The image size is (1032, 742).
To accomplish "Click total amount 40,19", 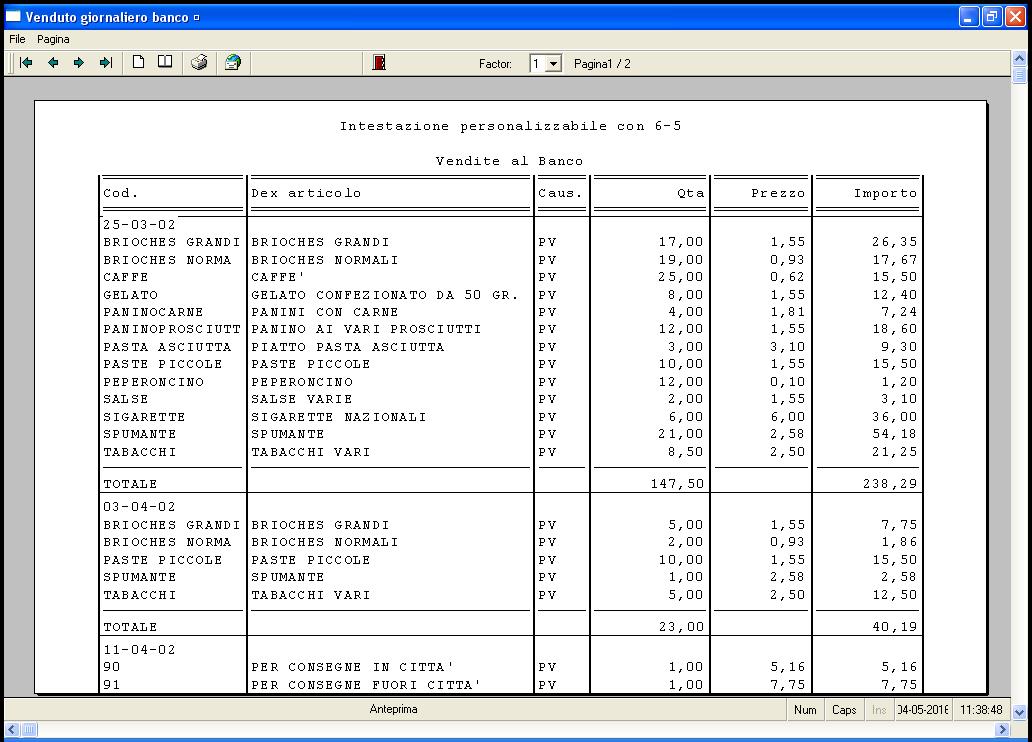I will pyautogui.click(x=894, y=627).
